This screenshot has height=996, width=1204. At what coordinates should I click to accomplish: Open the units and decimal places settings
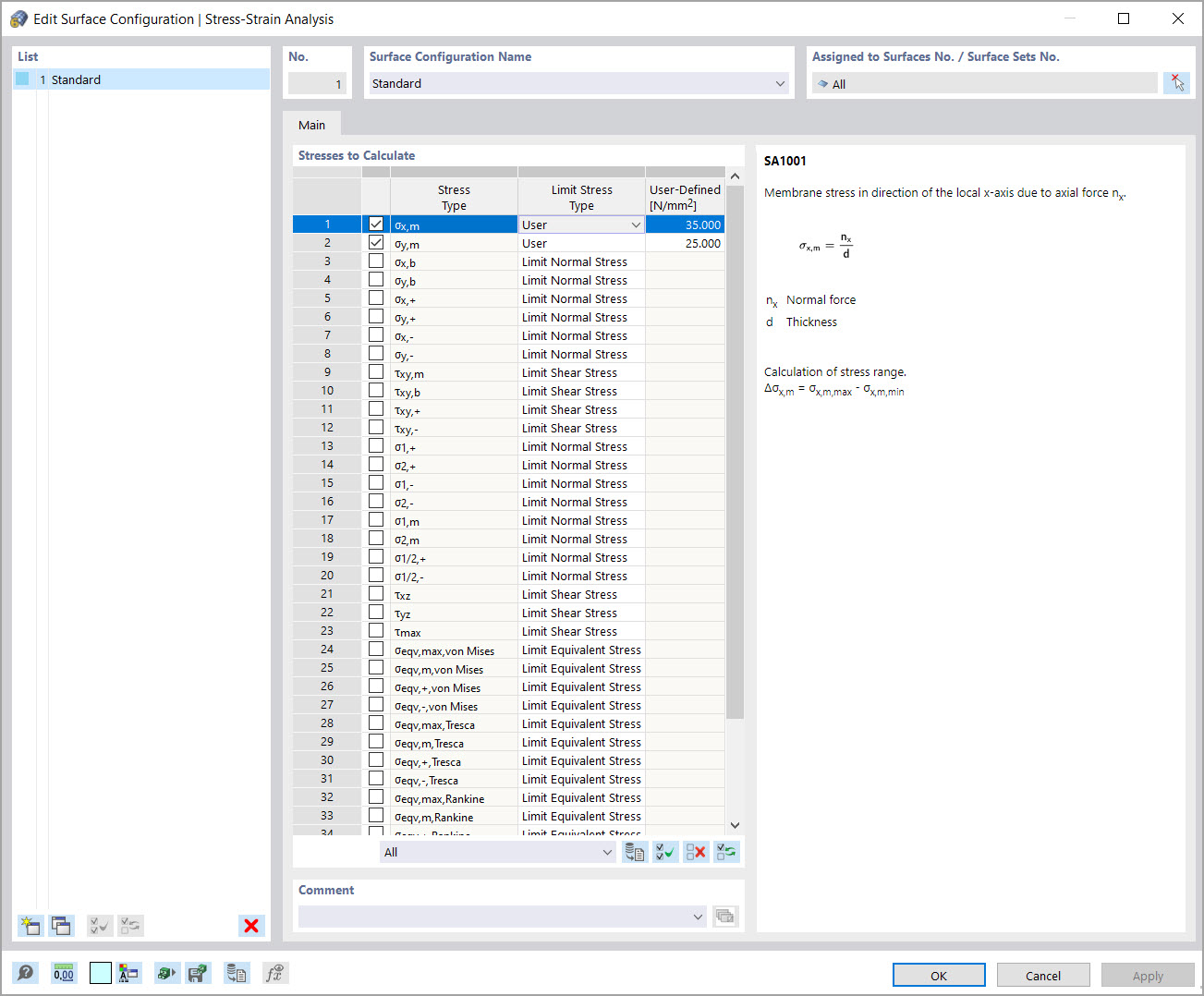[64, 973]
